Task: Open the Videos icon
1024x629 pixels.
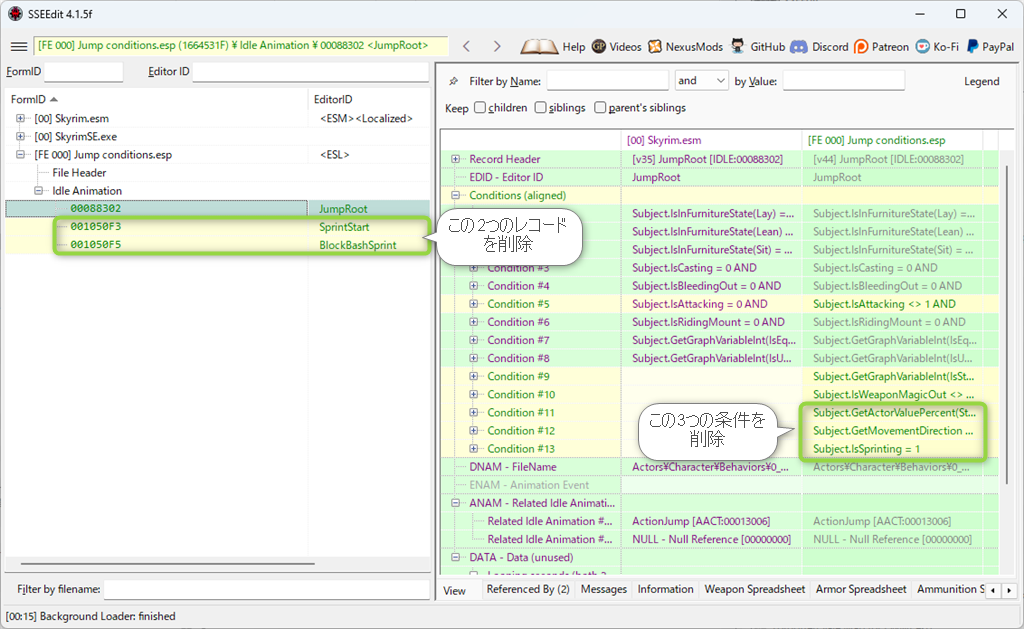Action: pyautogui.click(x=599, y=46)
